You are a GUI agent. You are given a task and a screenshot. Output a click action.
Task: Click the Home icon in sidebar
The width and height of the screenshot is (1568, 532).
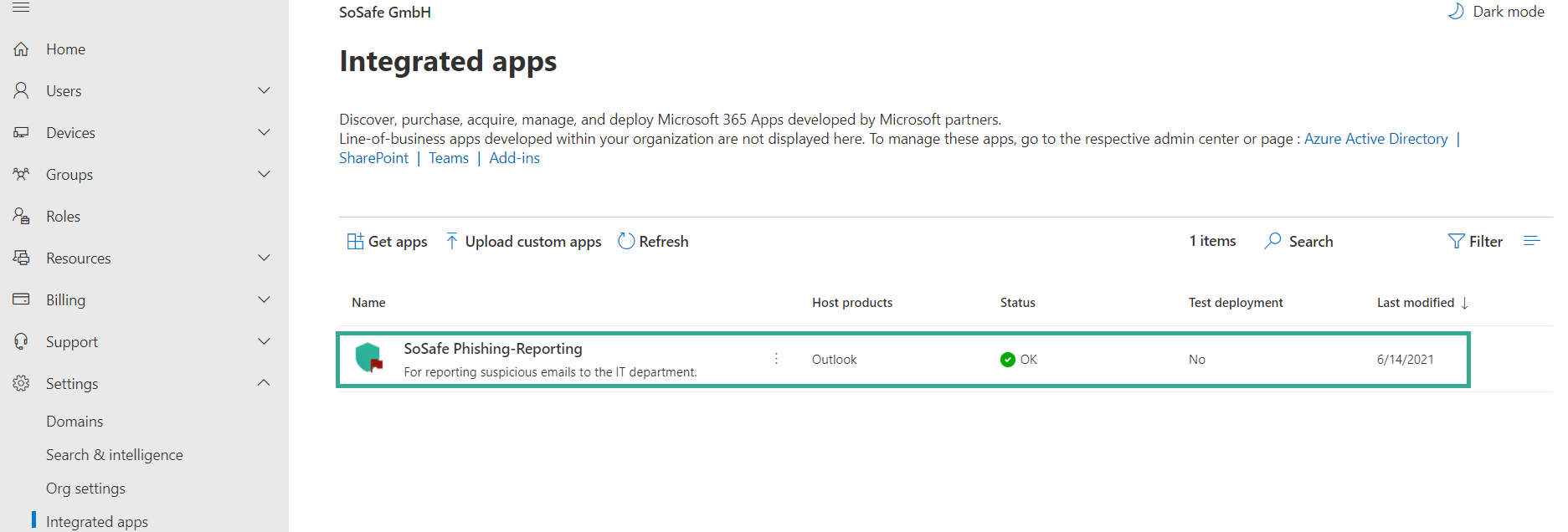click(x=22, y=49)
